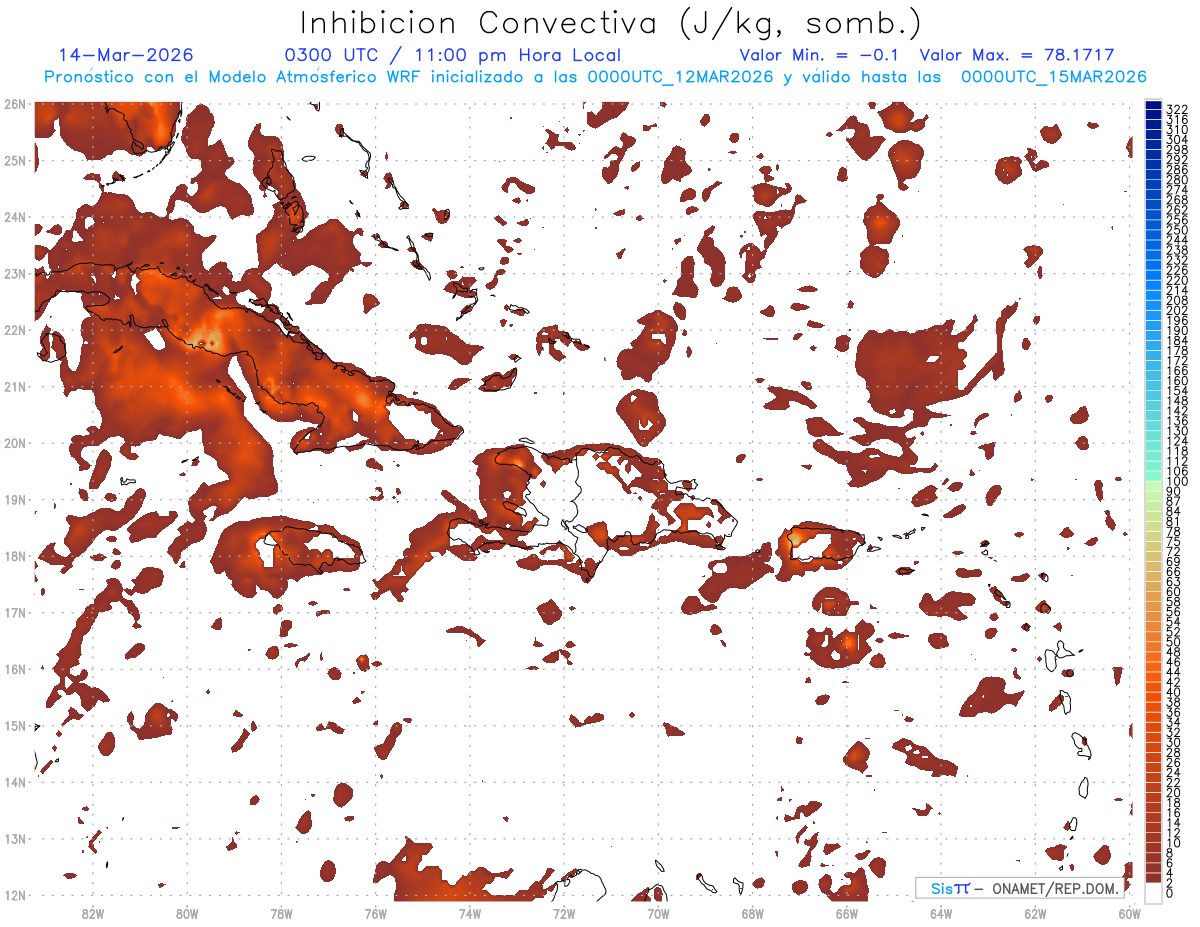Click the '24N' latitude axis label
The height and width of the screenshot is (927, 1200).
tap(14, 217)
